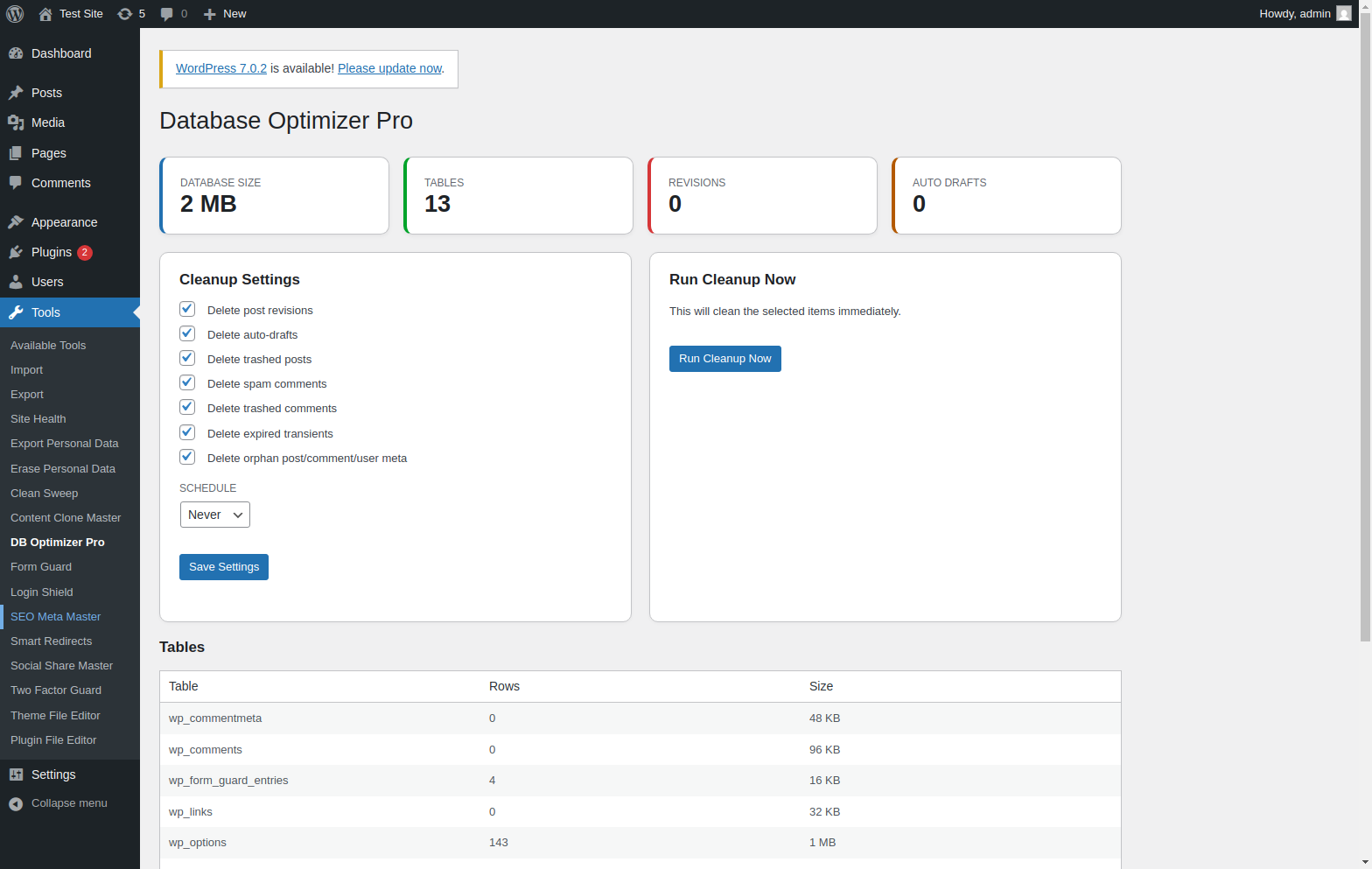Click the Auto Drafts 0 stat card
Image resolution: width=1372 pixels, height=869 pixels.
point(1006,196)
